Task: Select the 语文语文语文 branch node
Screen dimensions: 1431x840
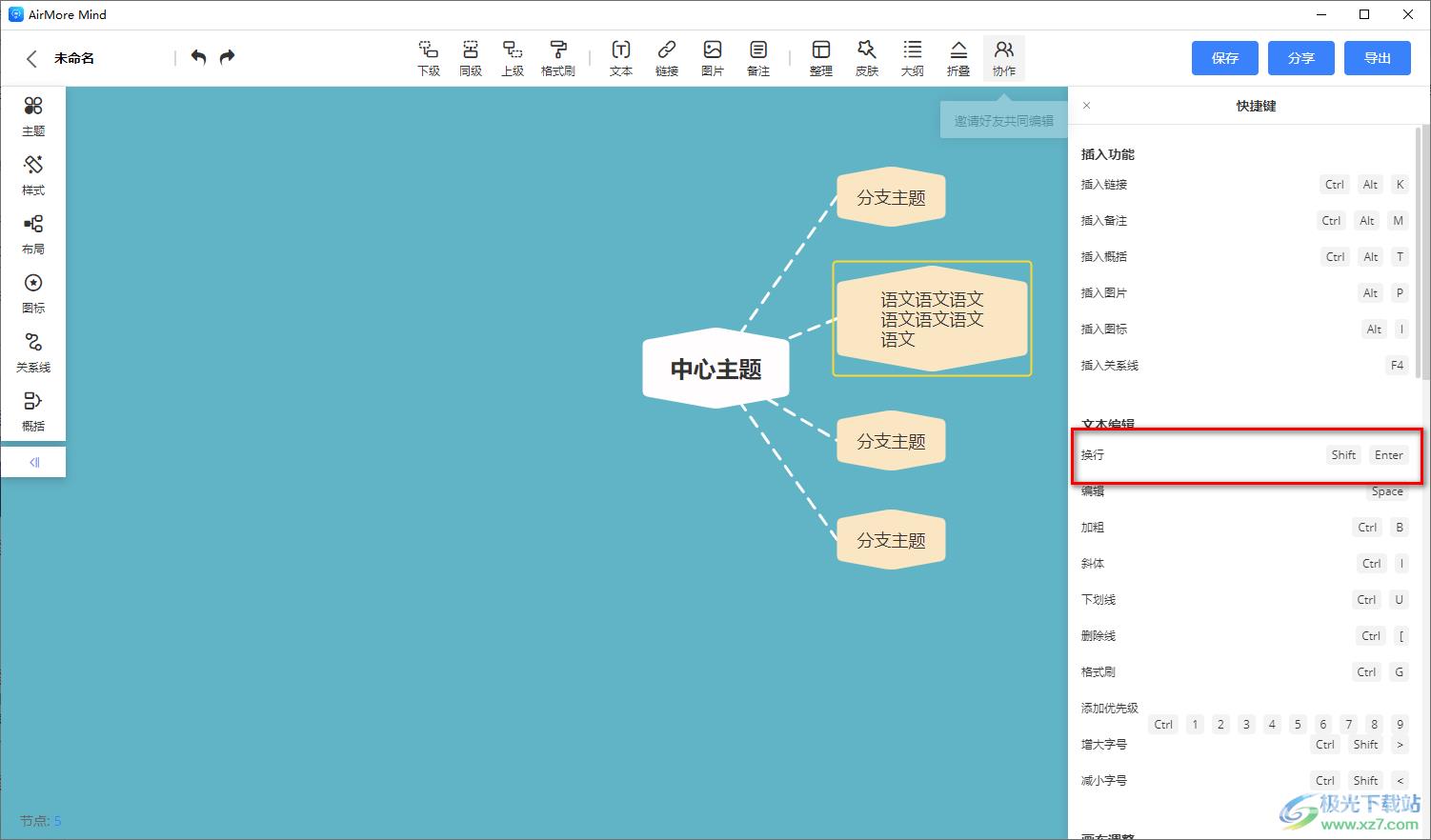Action: pos(932,319)
